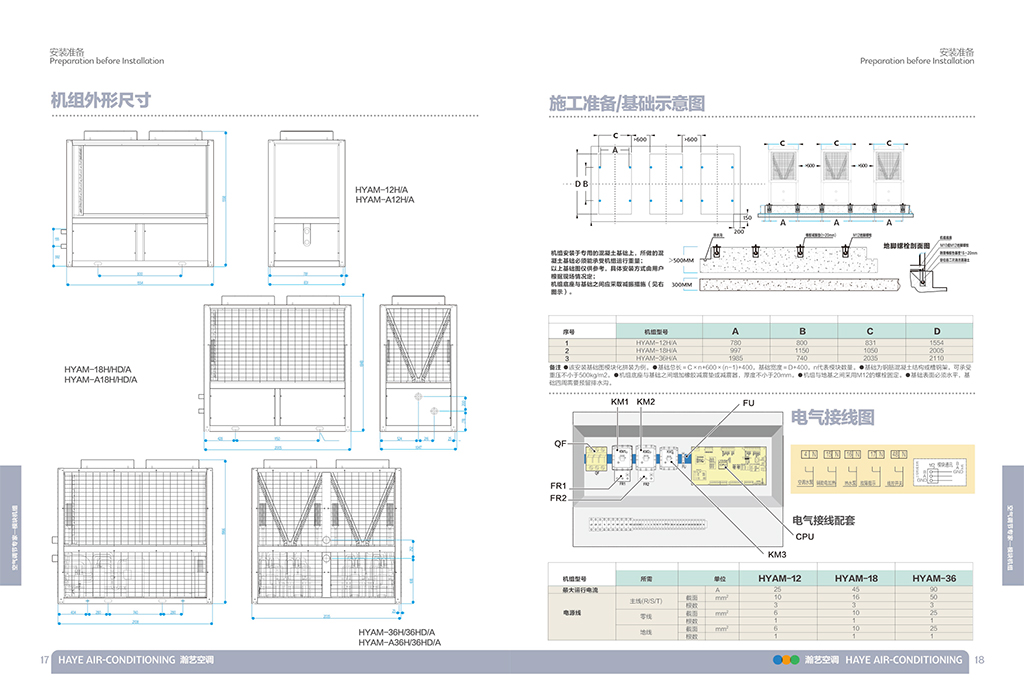Click the 机组外形尺寸 section heading
Image resolution: width=1024 pixels, height=699 pixels.
tap(101, 101)
